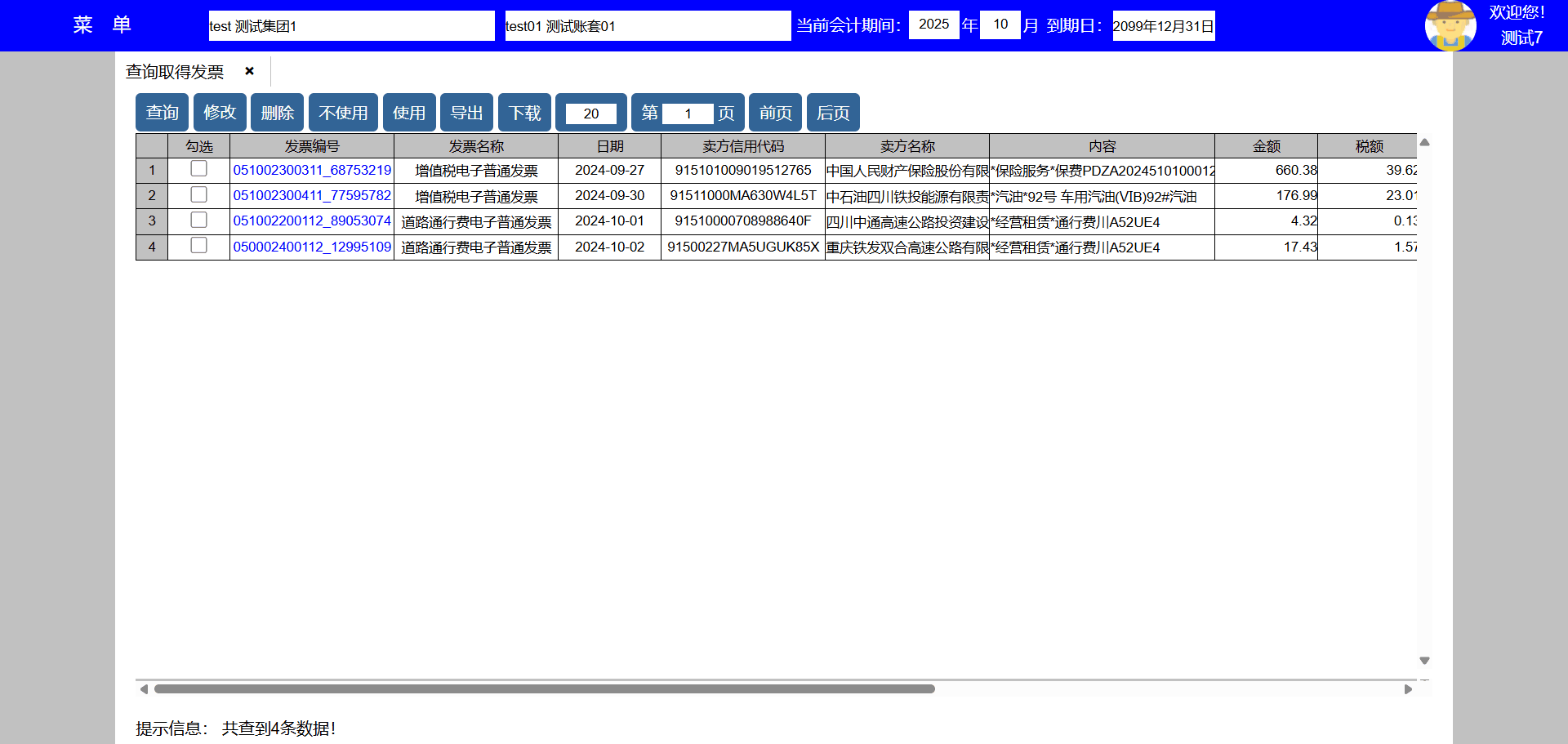Click the user avatar icon

pyautogui.click(x=1450, y=25)
